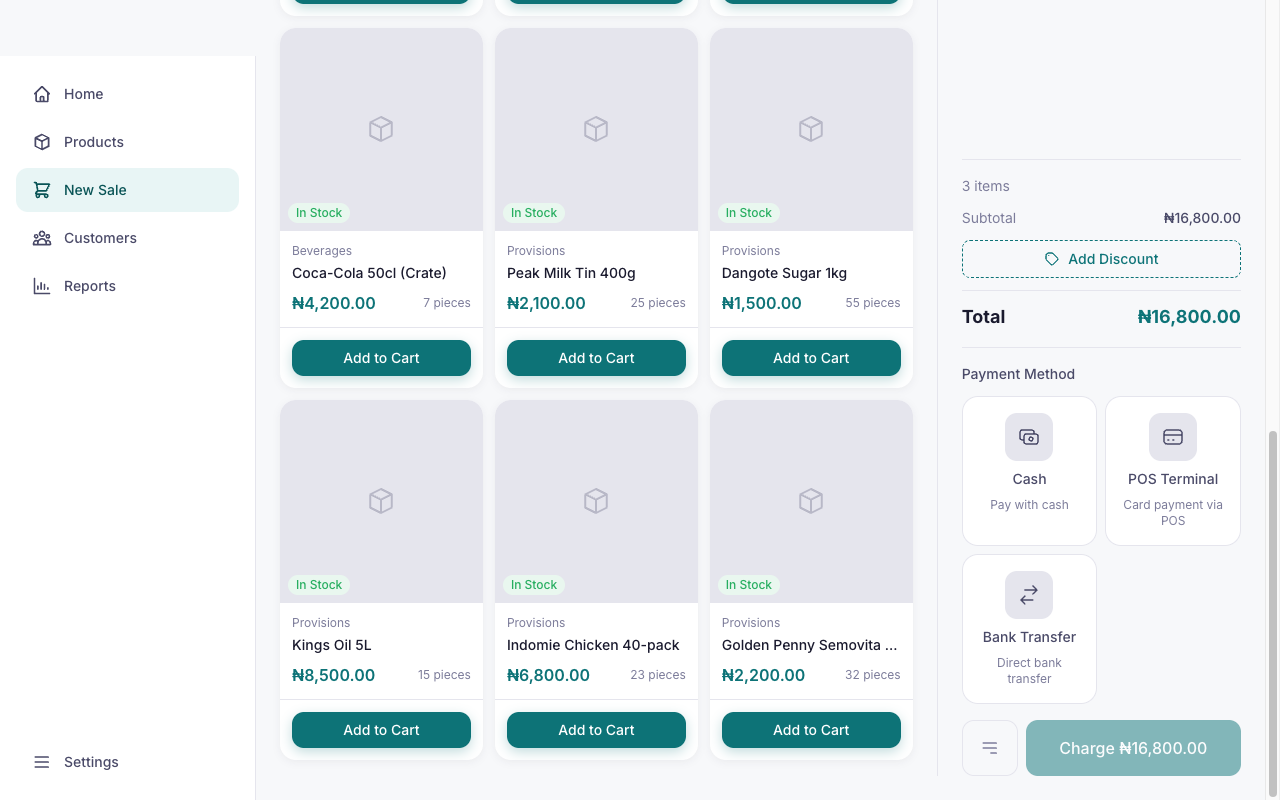Viewport: 1280px width, 800px height.
Task: Add Kings Oil 5L to cart
Action: pyautogui.click(x=381, y=730)
